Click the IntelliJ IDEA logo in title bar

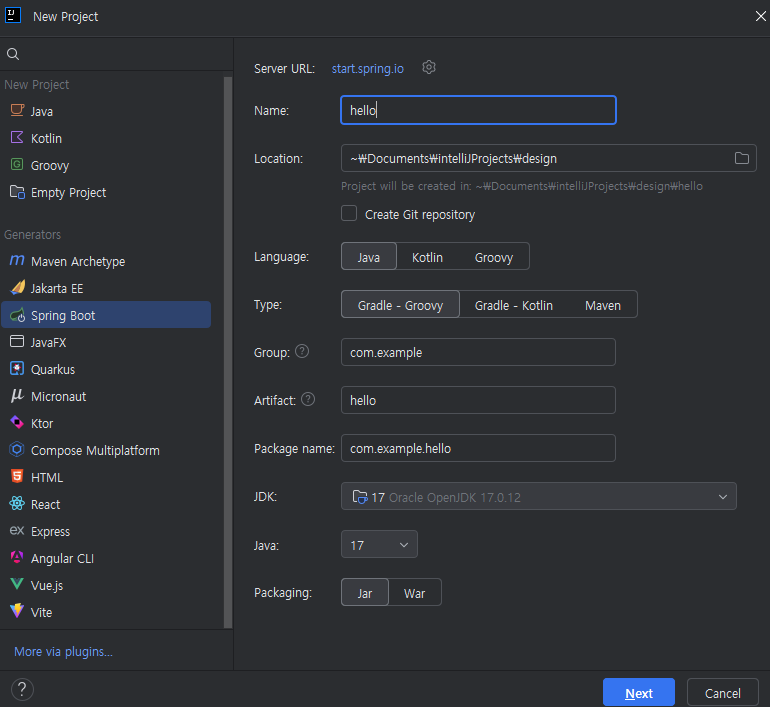[13, 15]
